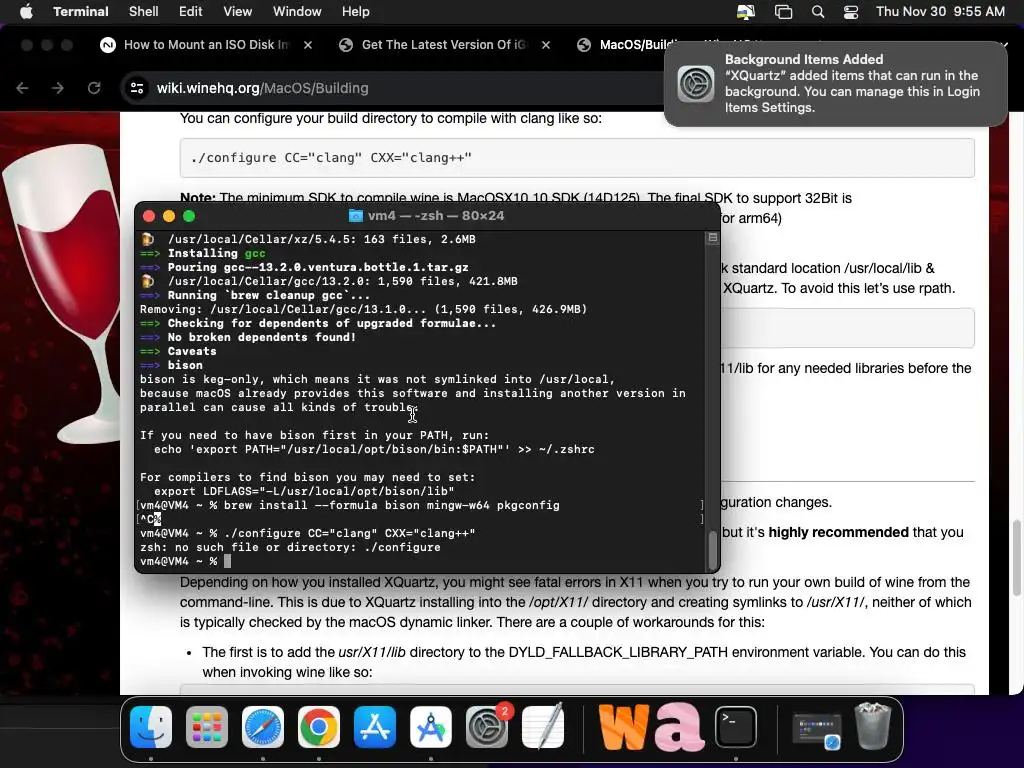Click the System Settings icon in notification
Screen dimensions: 1024x768
pyautogui.click(x=696, y=84)
